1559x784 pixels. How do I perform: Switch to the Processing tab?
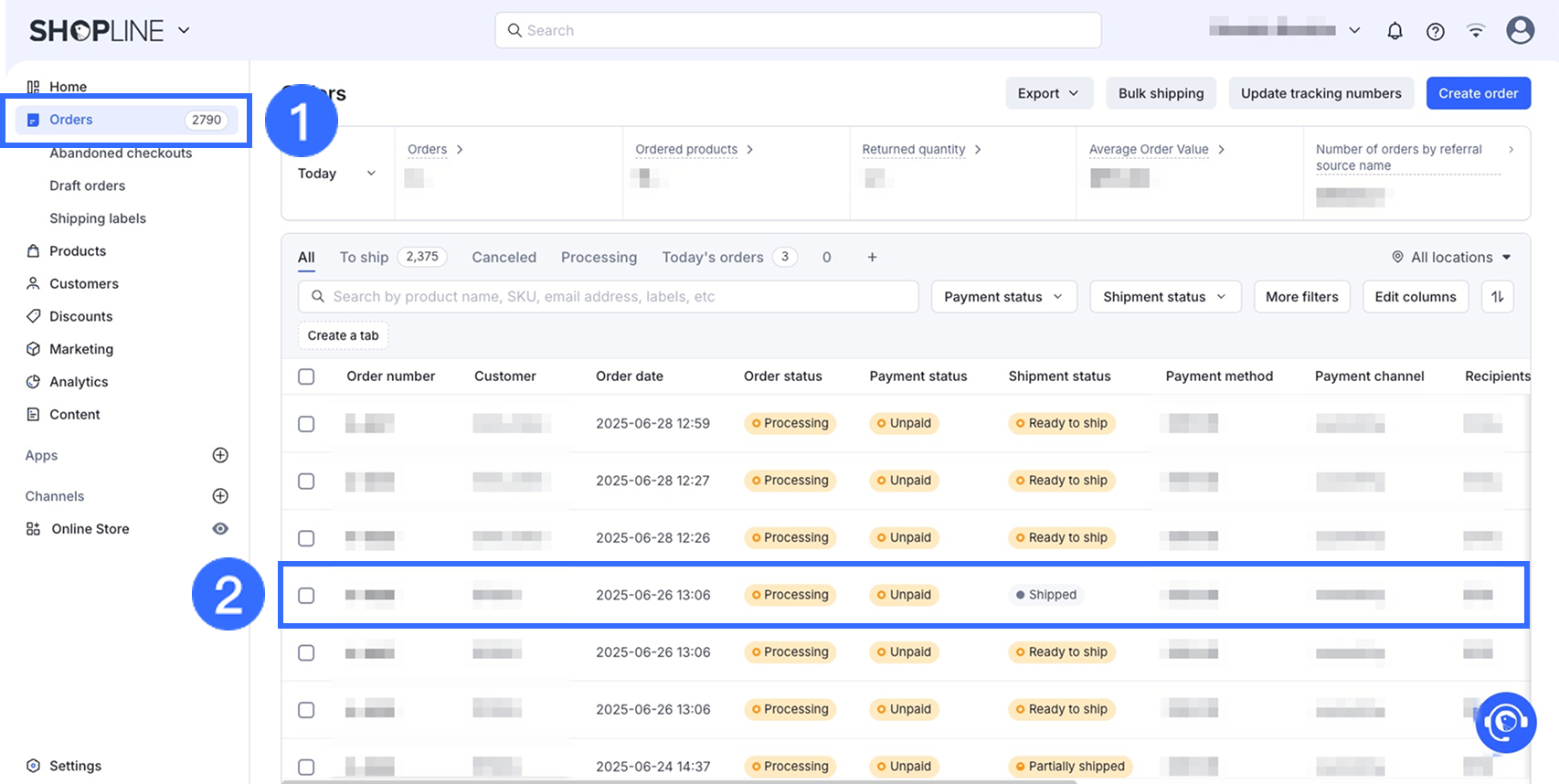tap(599, 257)
